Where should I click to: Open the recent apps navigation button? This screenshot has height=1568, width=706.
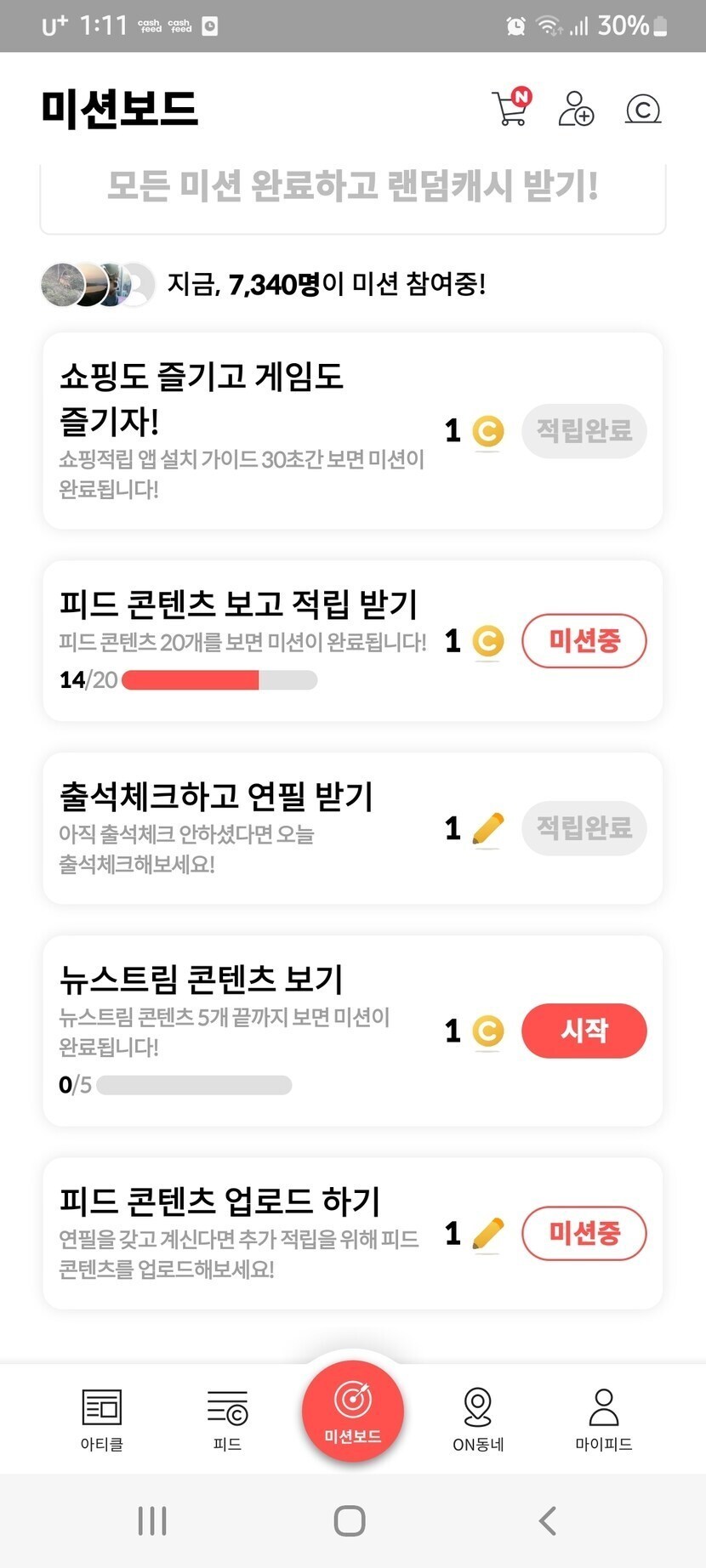152,1520
